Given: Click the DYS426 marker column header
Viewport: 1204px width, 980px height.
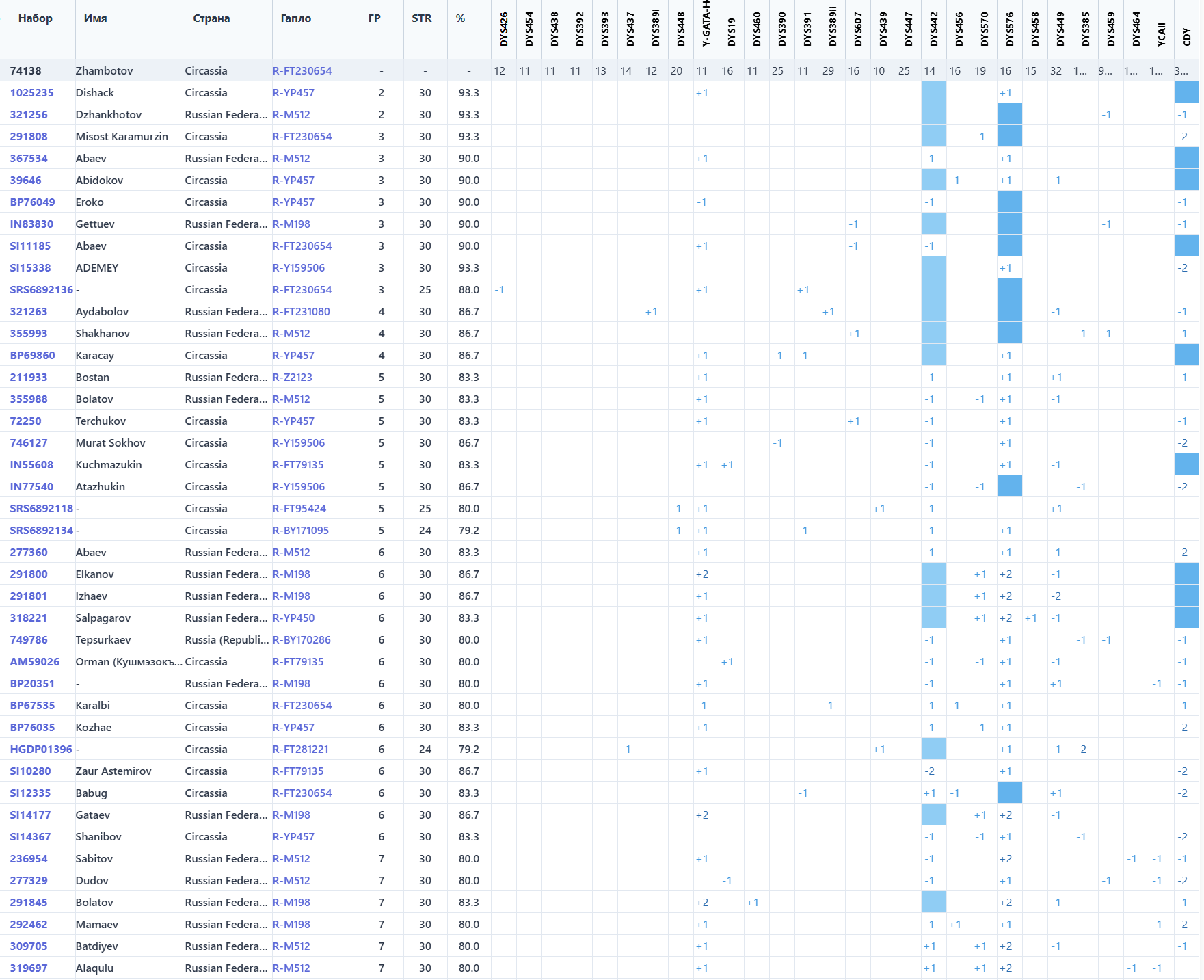Looking at the screenshot, I should 504,29.
